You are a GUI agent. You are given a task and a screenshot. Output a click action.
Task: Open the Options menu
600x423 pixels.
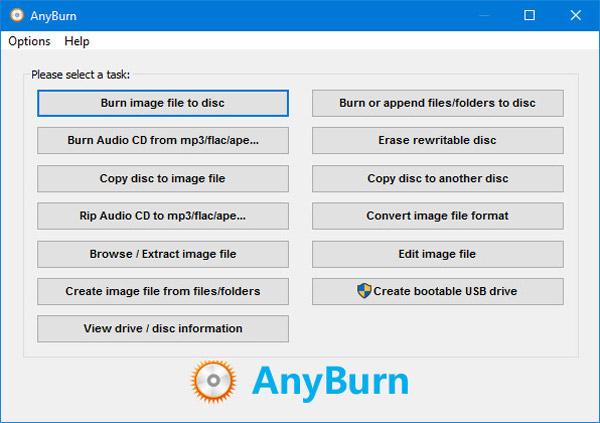29,41
